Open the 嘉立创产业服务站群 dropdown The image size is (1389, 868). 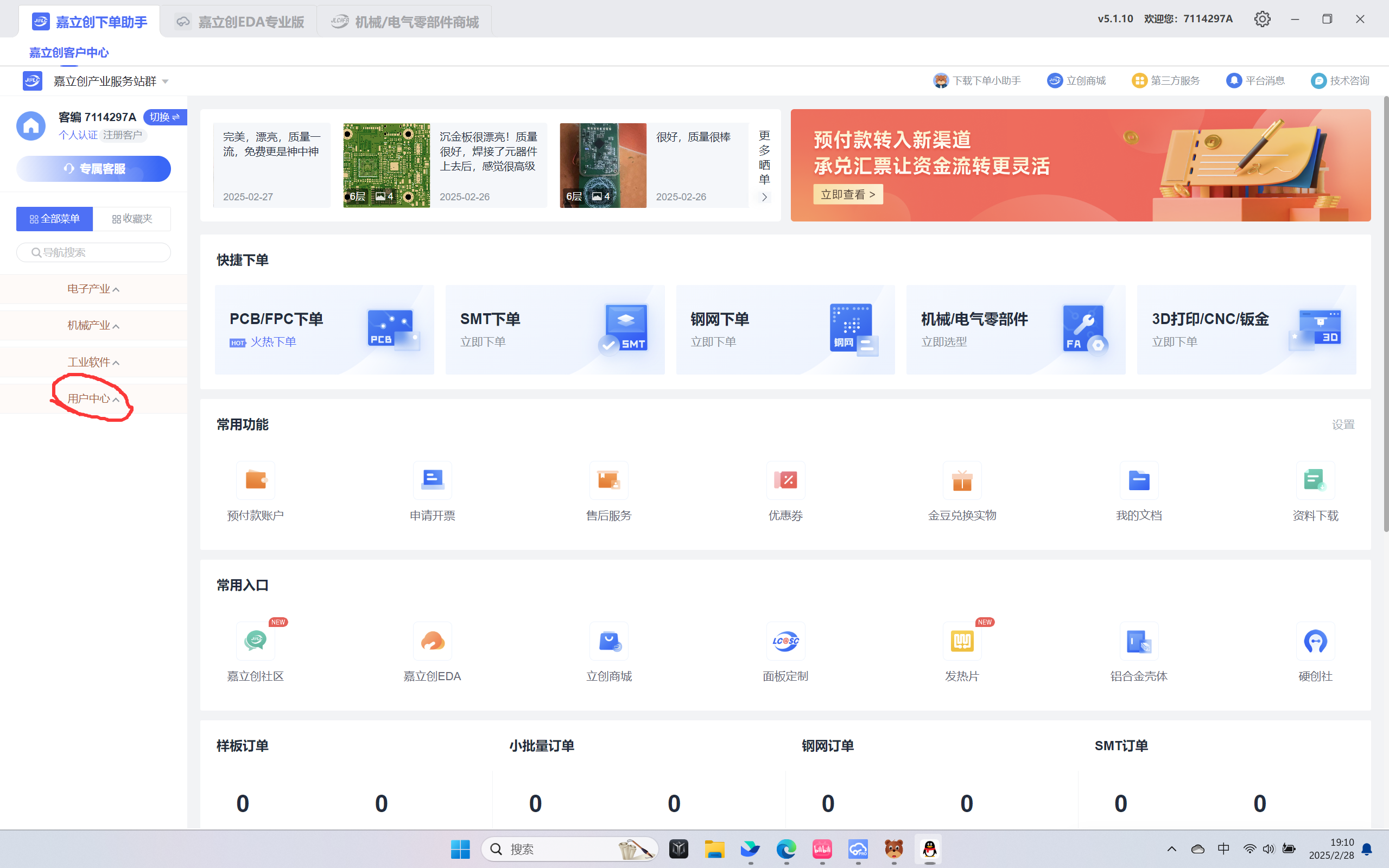pos(111,81)
